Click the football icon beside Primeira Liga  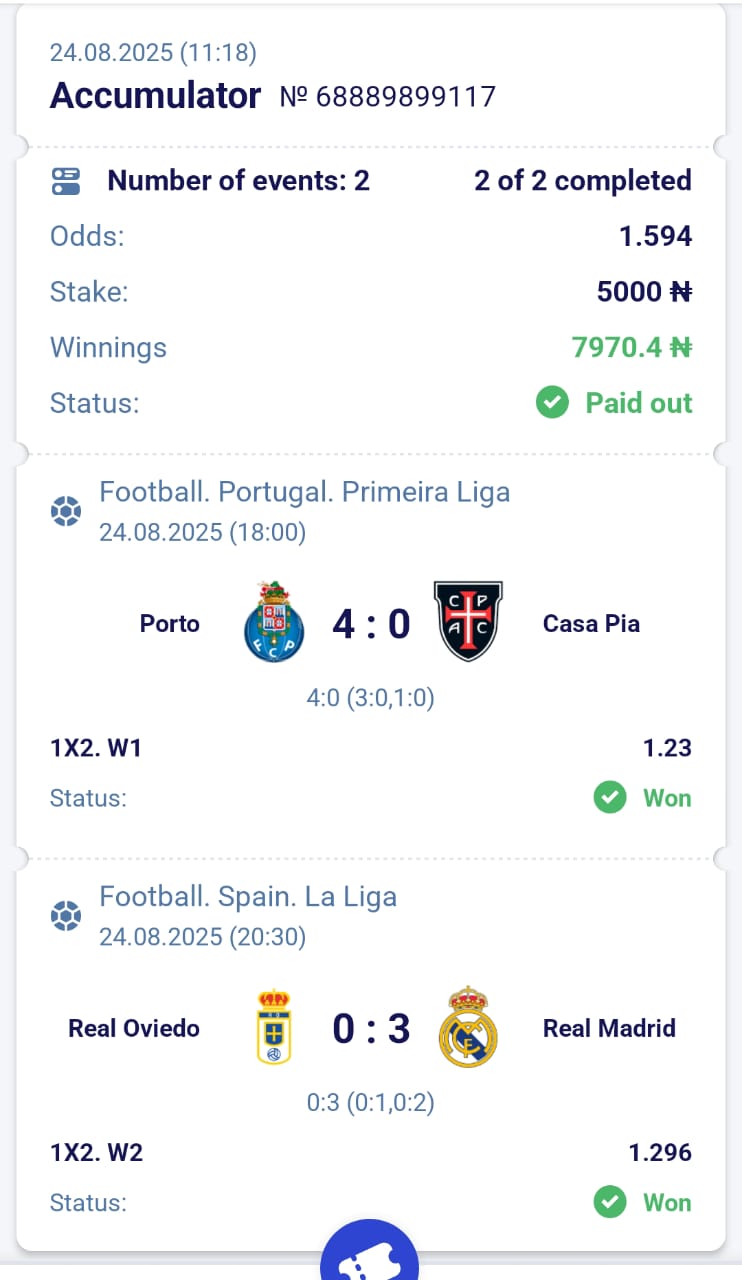(66, 512)
